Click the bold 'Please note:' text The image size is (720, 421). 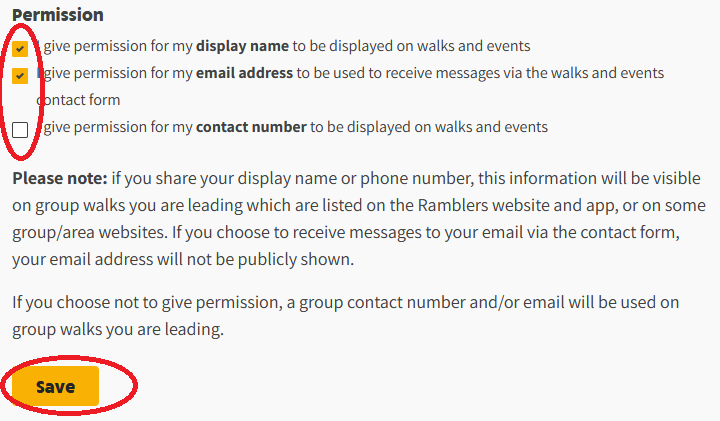pyautogui.click(x=60, y=178)
